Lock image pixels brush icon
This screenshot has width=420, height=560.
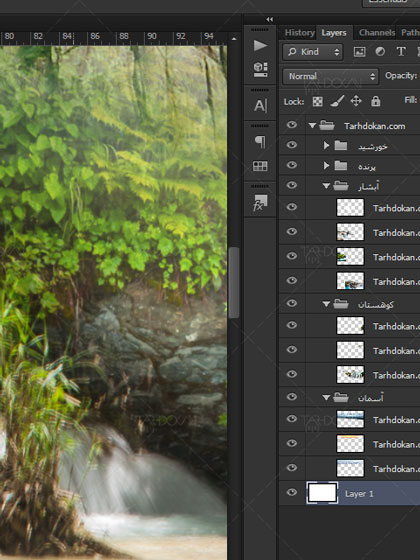point(337,101)
